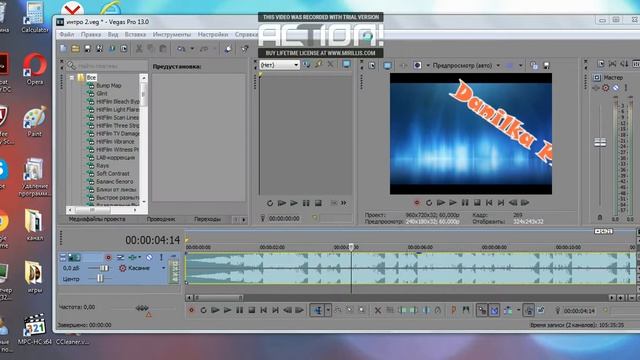The image size is (640, 360).
Task: Open overlays dropdown arrow in preview toolbar
Action: click(520, 65)
